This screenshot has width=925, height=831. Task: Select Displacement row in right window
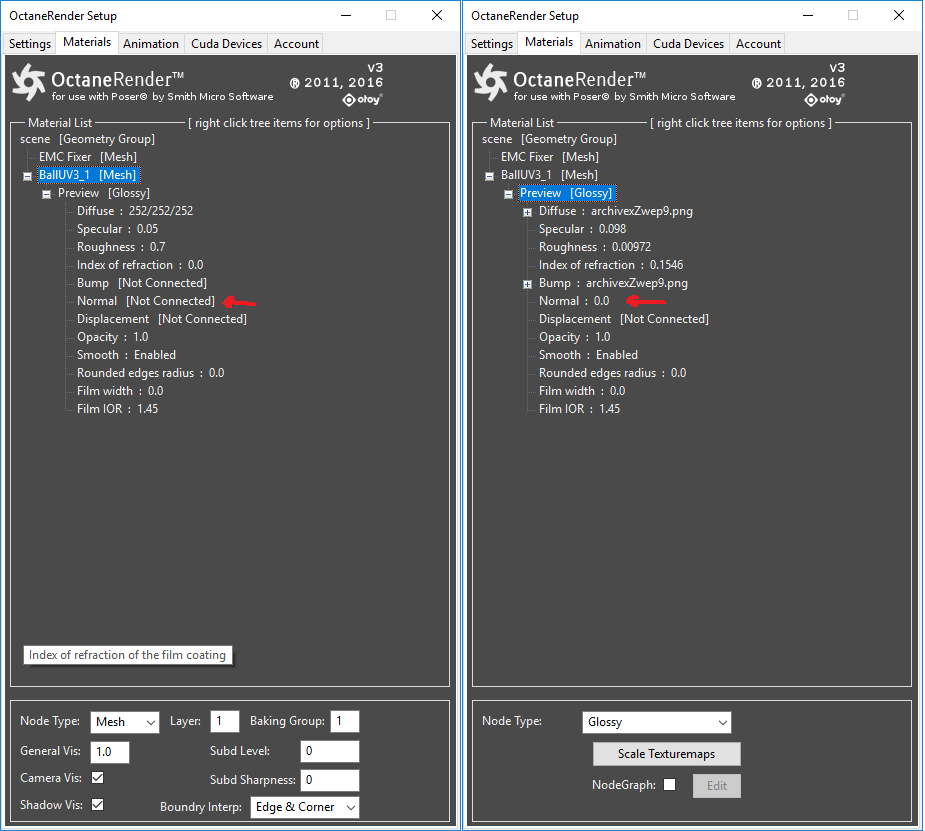[x=624, y=318]
